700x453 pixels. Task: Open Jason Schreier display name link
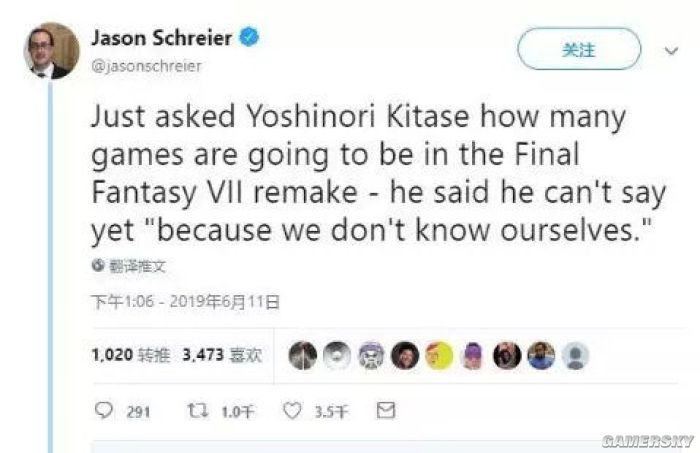(x=162, y=38)
